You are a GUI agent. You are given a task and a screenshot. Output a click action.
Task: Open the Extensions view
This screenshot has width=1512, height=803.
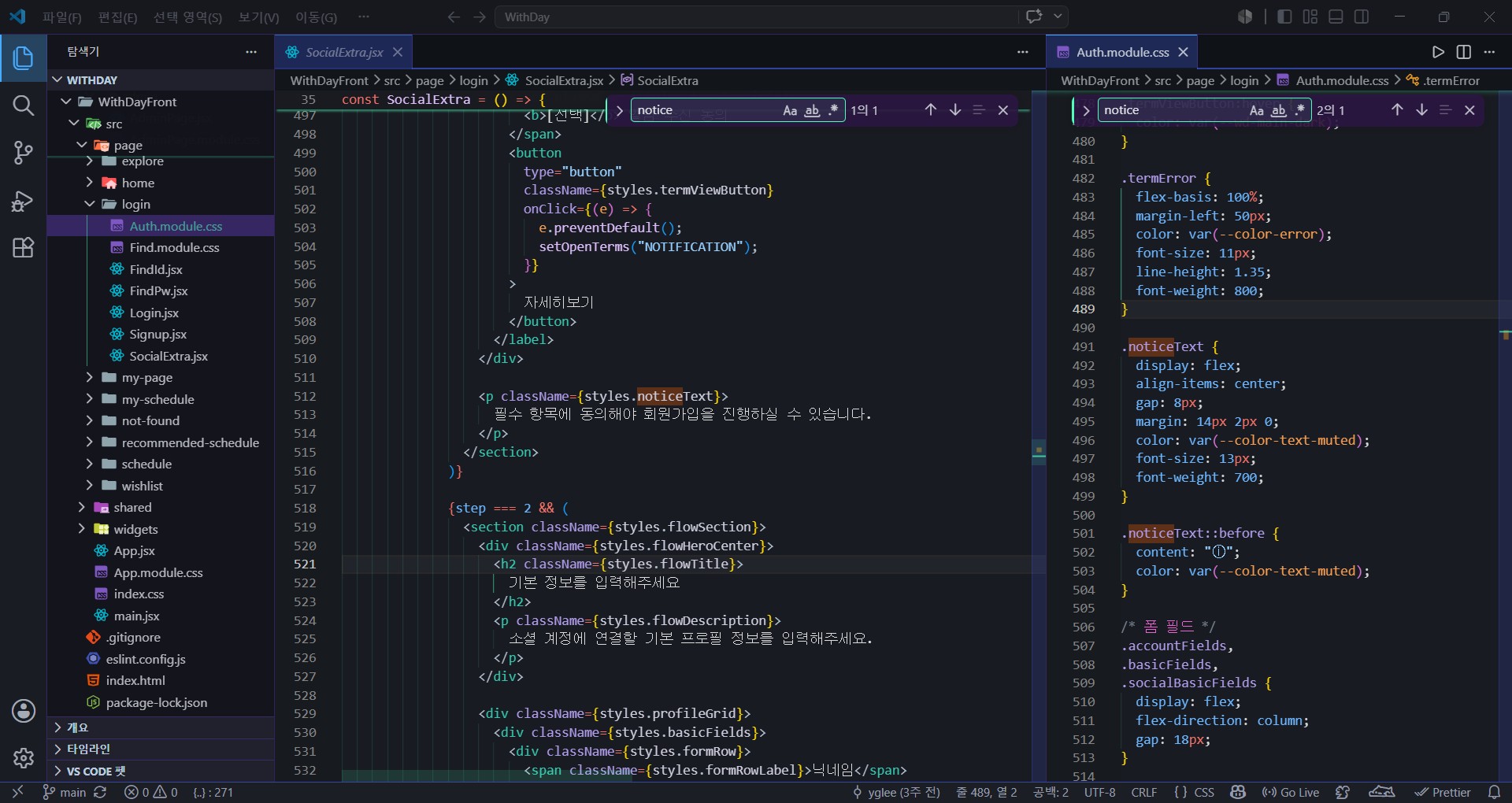pyautogui.click(x=23, y=248)
